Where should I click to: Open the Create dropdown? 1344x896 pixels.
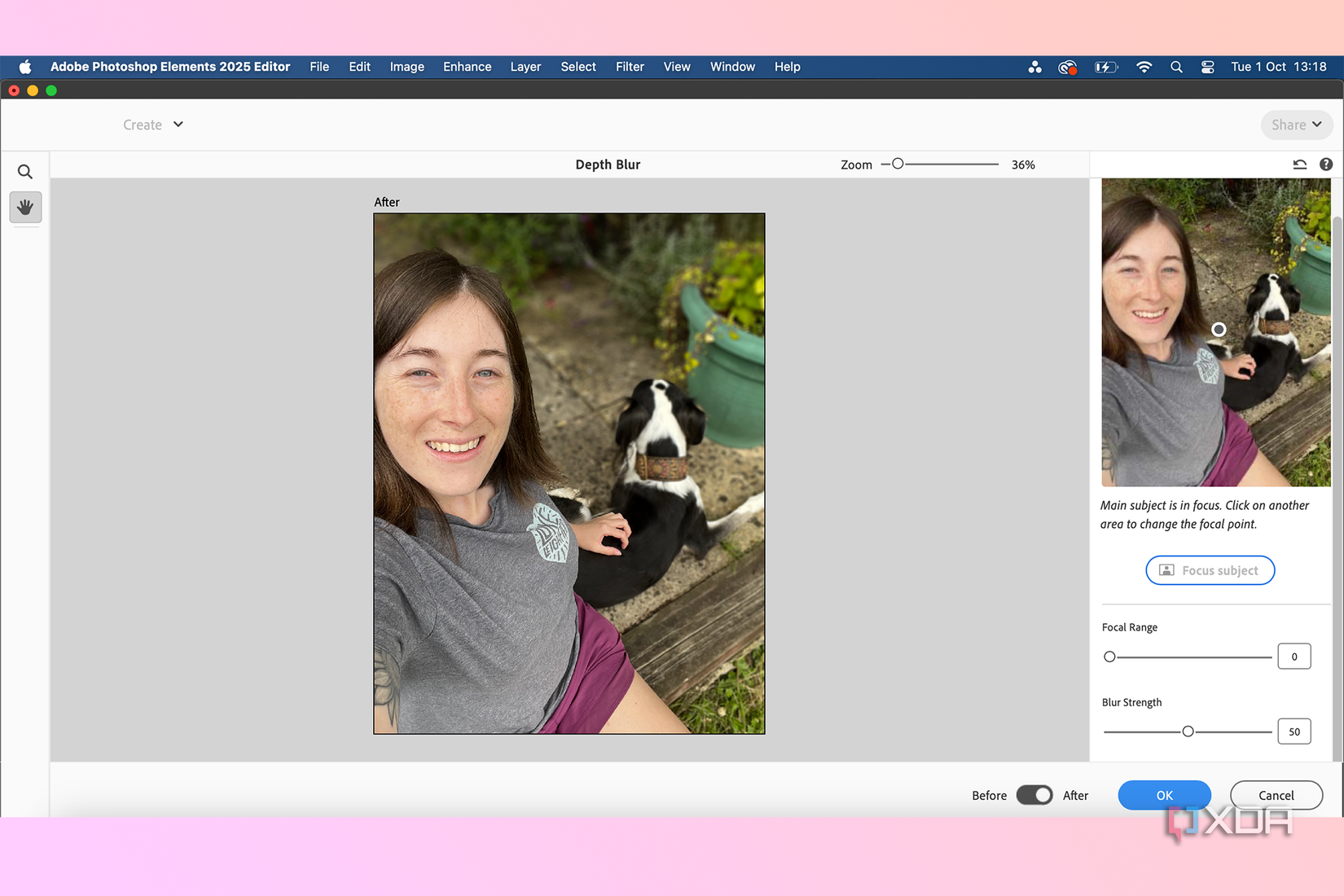pos(152,125)
